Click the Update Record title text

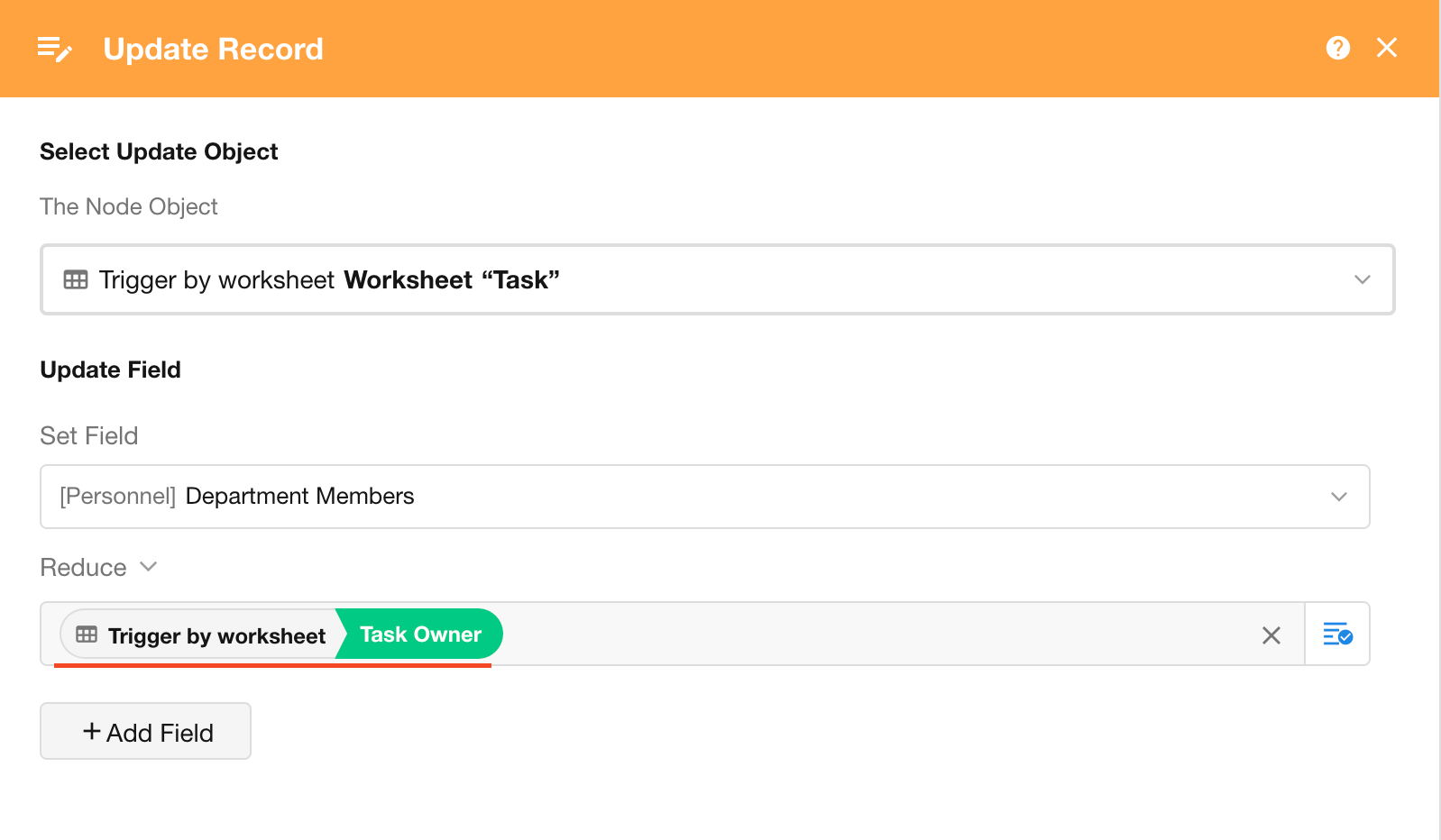coord(214,49)
